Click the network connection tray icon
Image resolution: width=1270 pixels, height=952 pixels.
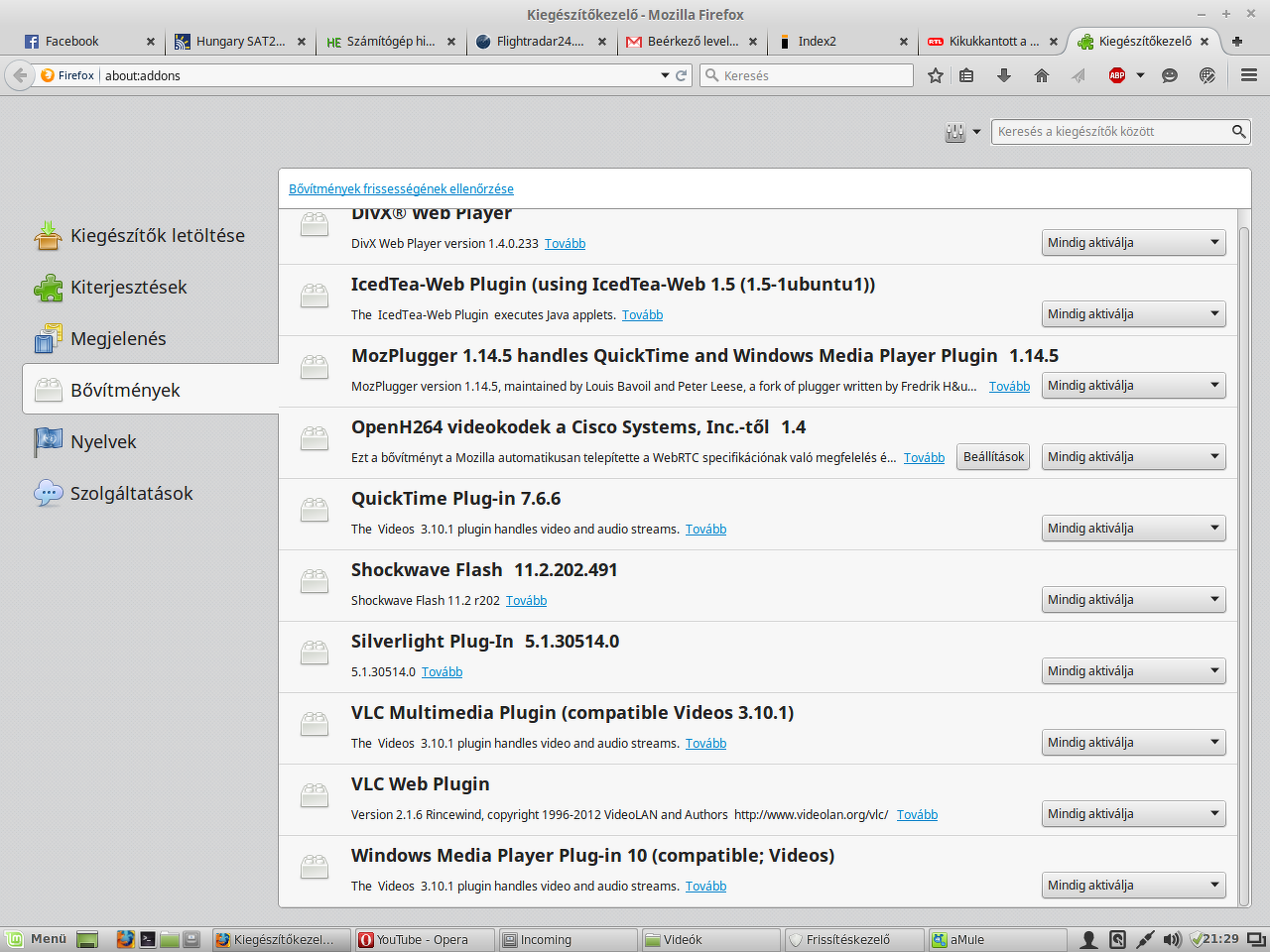1145,939
